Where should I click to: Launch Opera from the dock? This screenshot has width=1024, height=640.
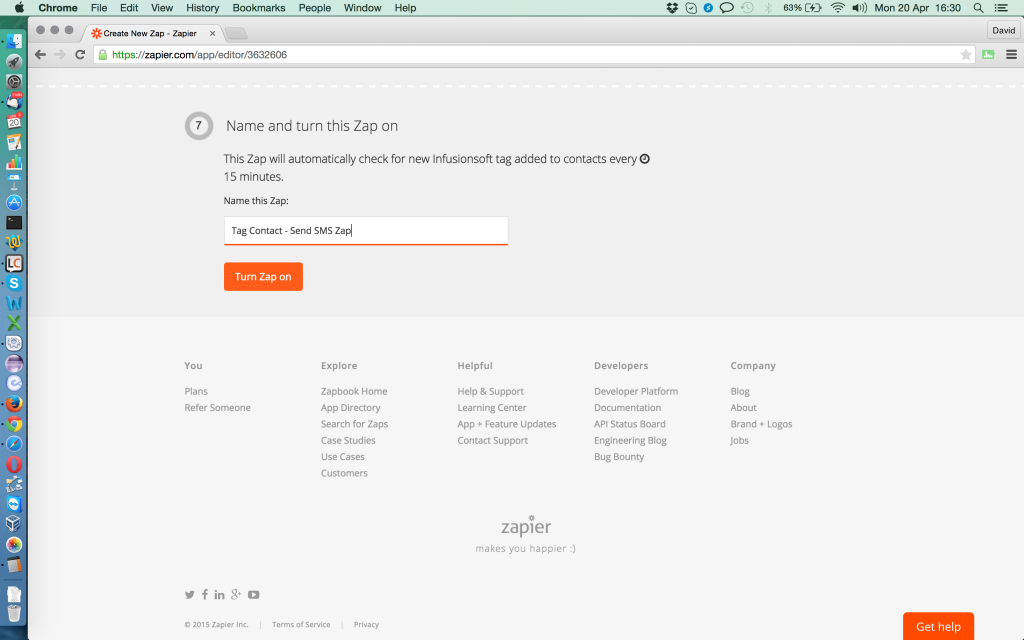(14, 464)
